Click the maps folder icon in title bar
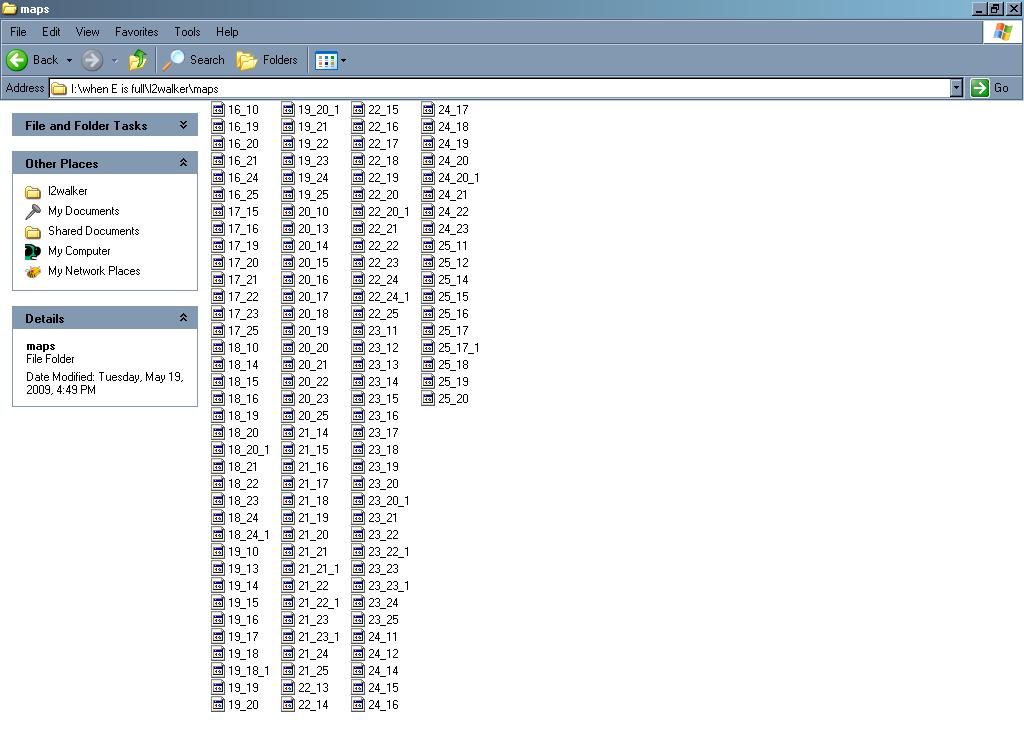1024x737 pixels. pyautogui.click(x=9, y=8)
